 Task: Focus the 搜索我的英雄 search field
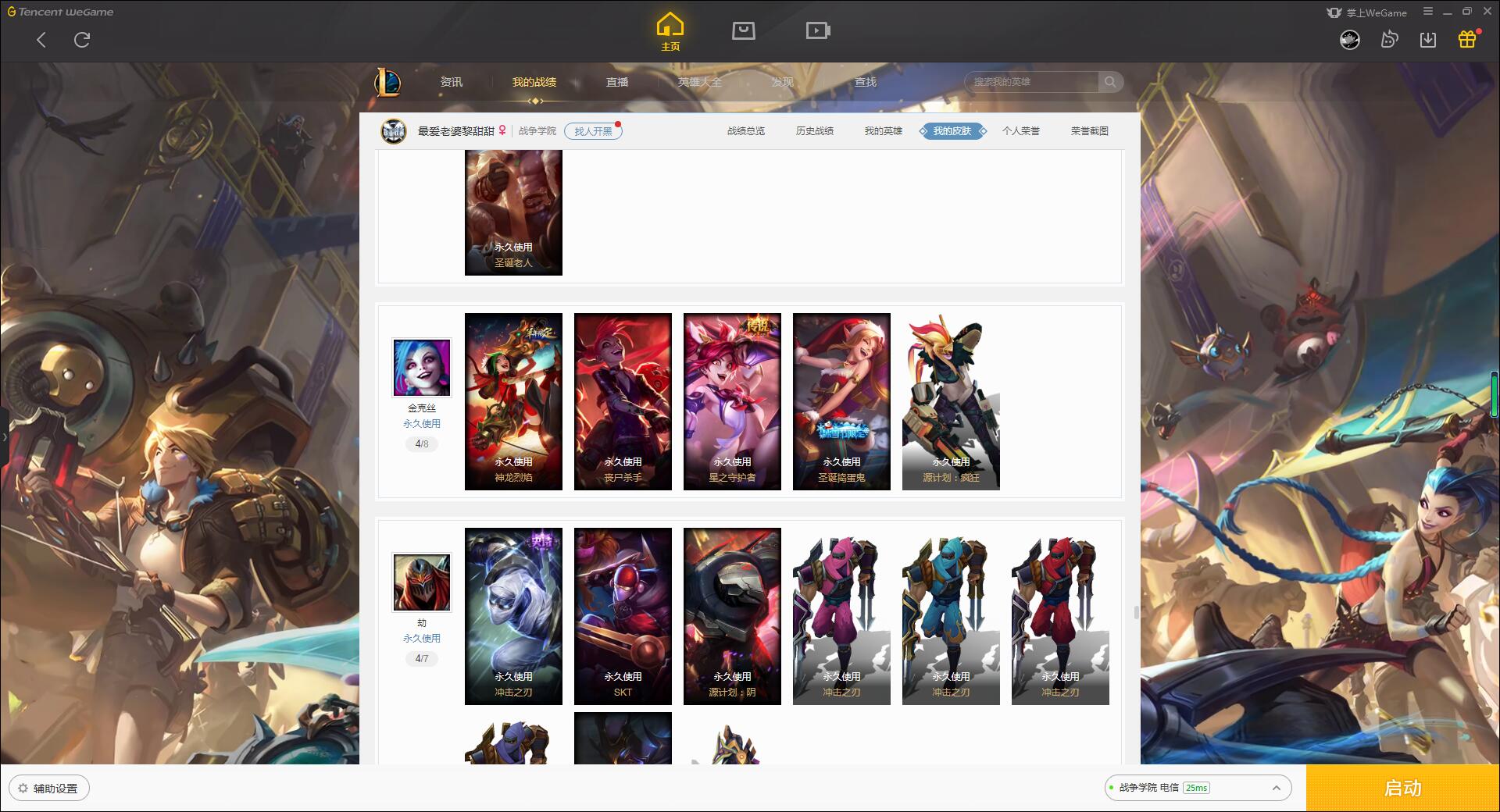[1032, 82]
